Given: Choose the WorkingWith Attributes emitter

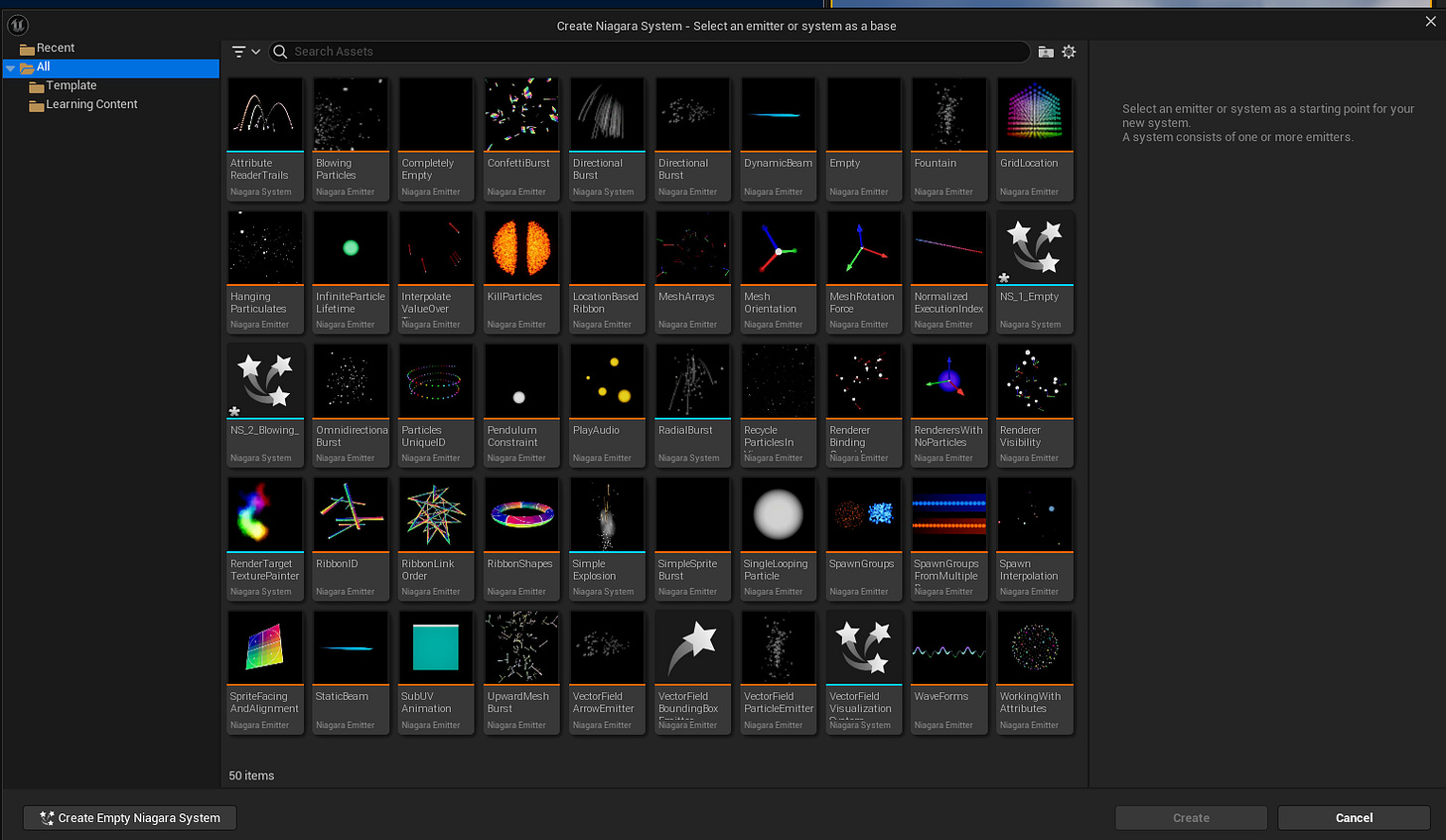Looking at the screenshot, I should point(1035,672).
